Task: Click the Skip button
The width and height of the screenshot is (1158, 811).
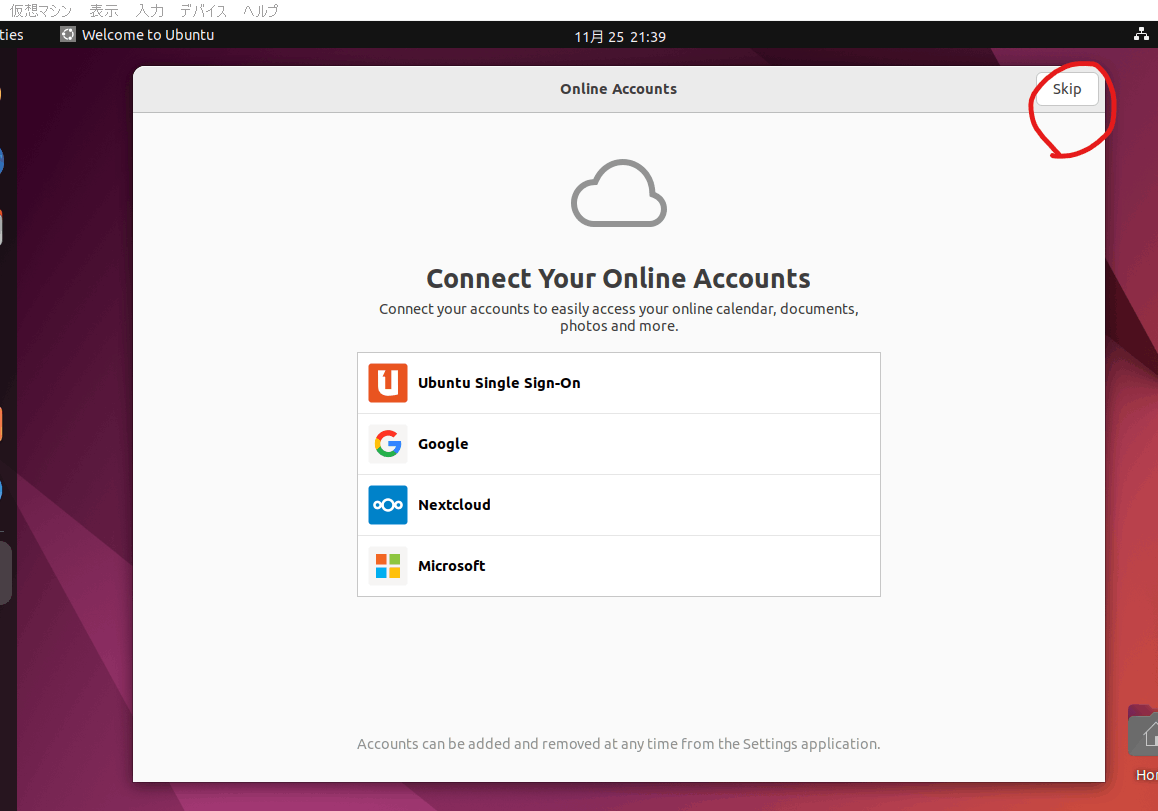Action: click(1066, 89)
